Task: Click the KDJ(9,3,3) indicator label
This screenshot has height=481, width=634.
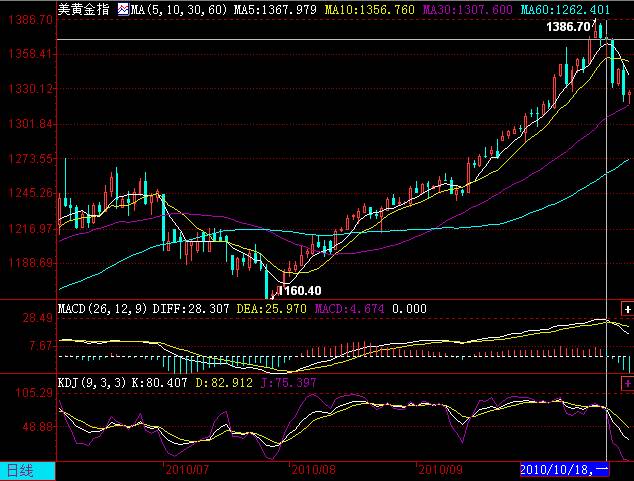Action: [x=92, y=382]
